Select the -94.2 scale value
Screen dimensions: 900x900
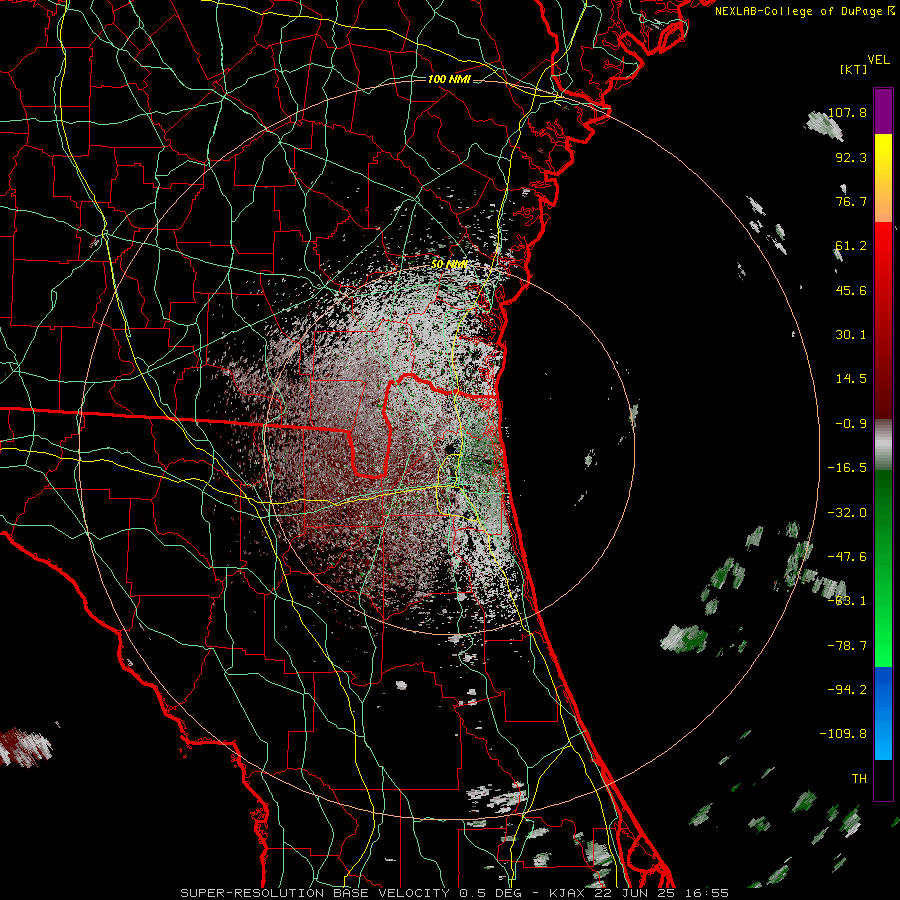click(847, 690)
